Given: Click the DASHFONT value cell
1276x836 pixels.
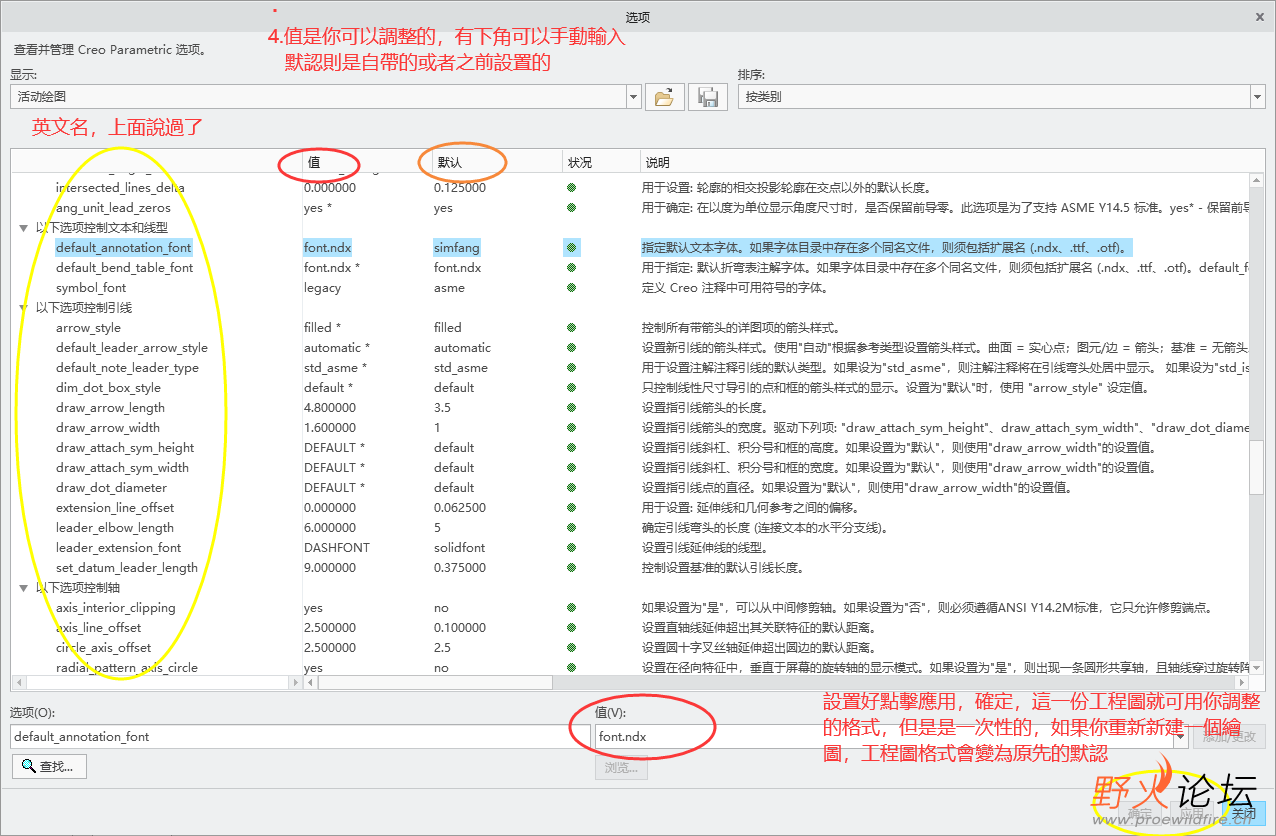Looking at the screenshot, I should point(337,548).
